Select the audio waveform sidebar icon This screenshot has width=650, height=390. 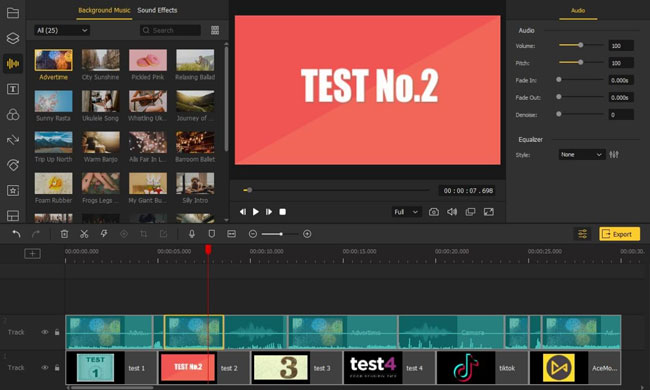click(13, 63)
